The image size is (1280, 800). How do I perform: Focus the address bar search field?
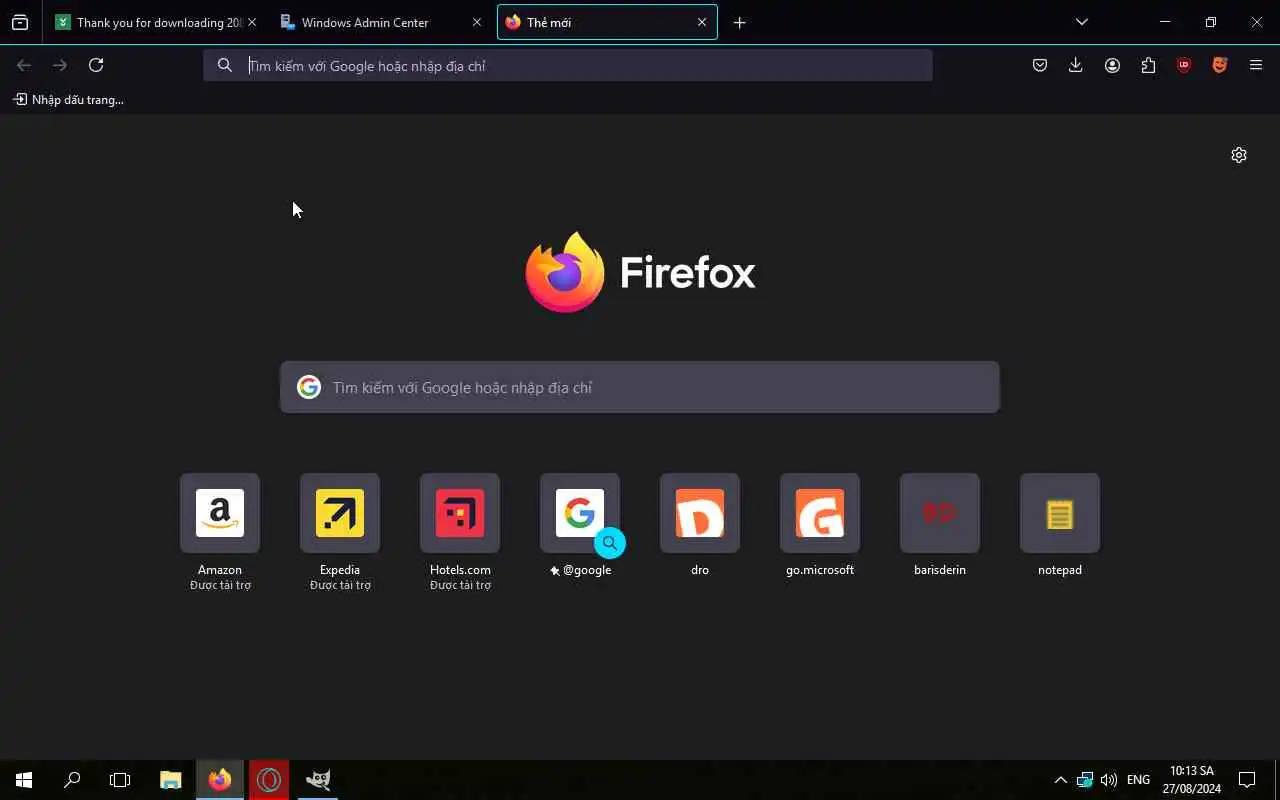[568, 65]
